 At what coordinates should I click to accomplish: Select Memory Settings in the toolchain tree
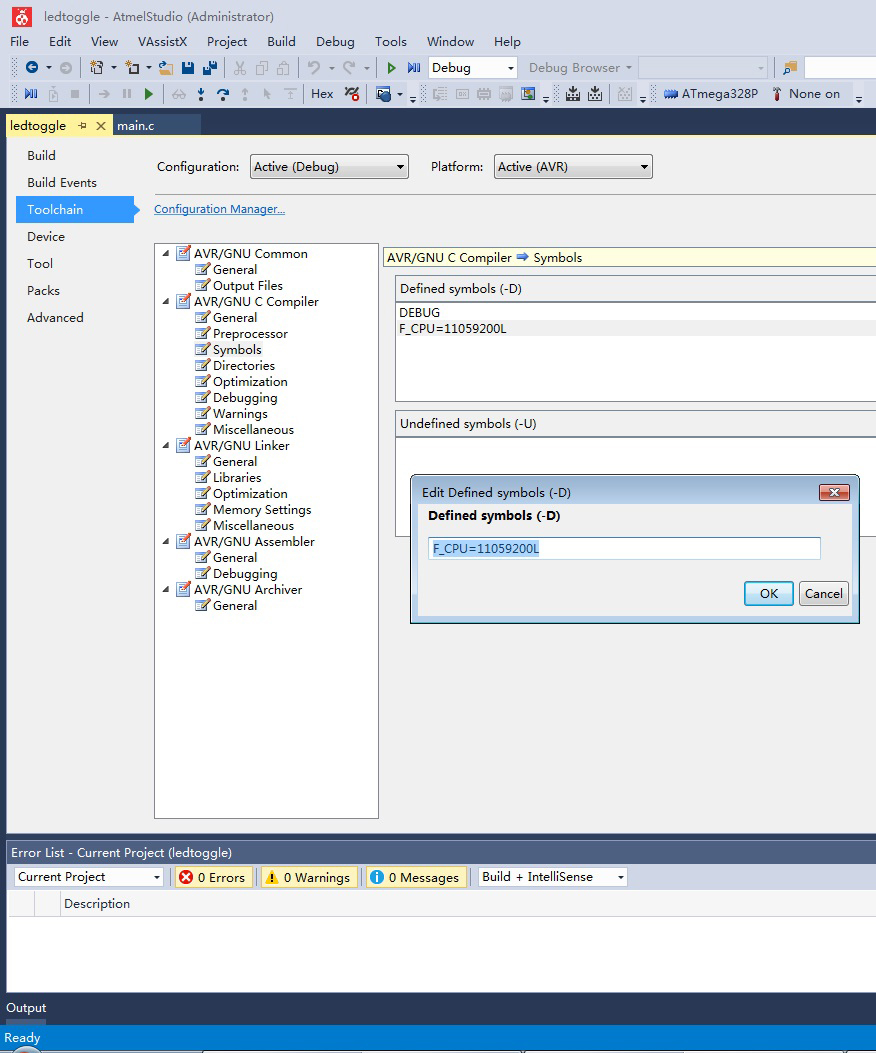pos(262,510)
